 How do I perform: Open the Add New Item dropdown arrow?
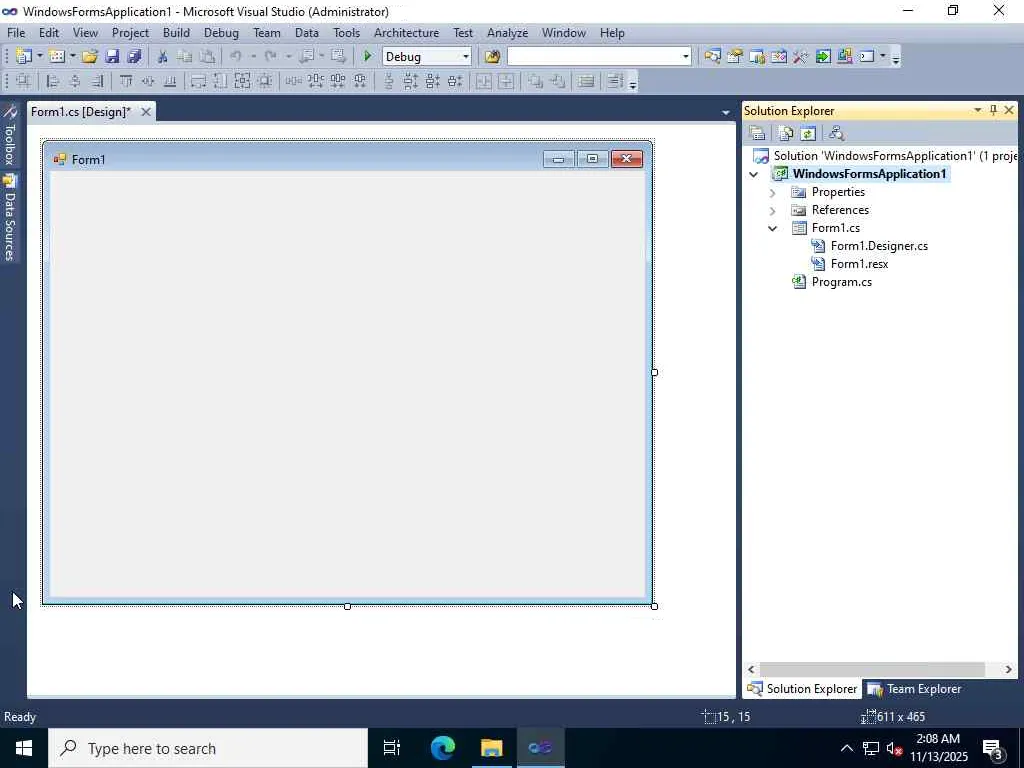click(x=72, y=56)
